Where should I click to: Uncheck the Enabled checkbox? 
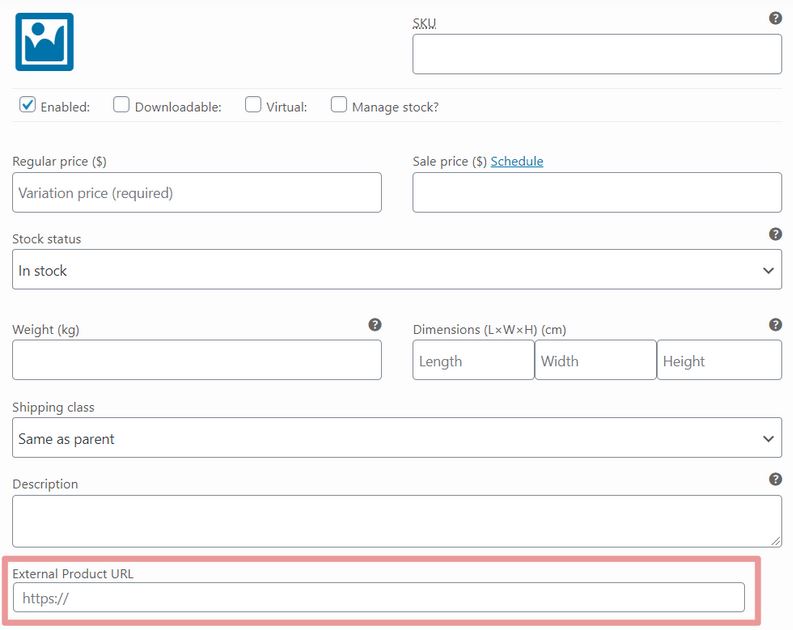tap(27, 105)
